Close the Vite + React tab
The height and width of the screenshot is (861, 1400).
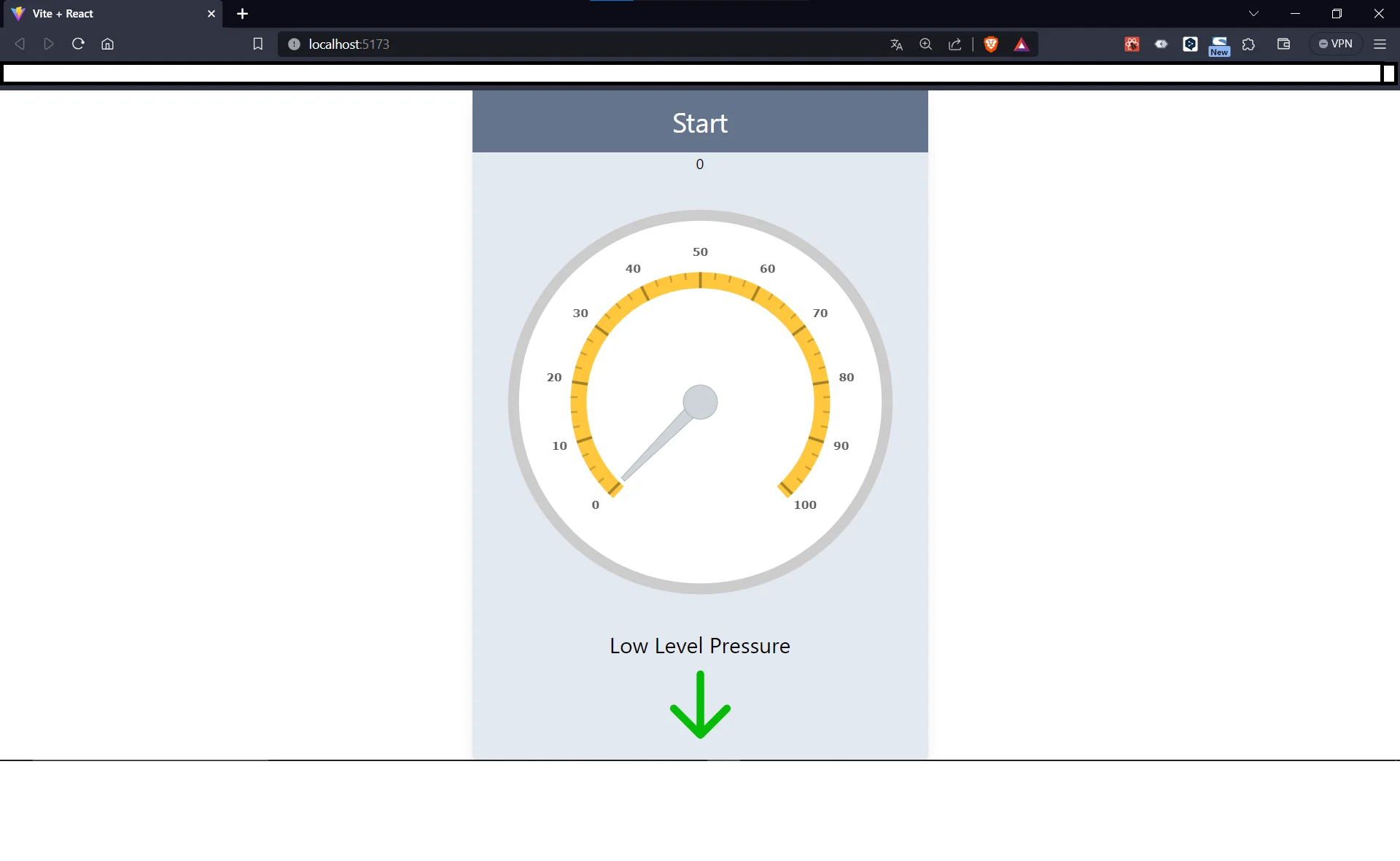click(211, 13)
